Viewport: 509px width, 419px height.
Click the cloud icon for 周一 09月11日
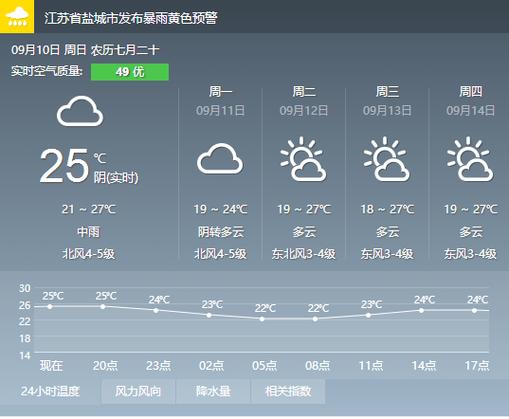click(x=220, y=159)
